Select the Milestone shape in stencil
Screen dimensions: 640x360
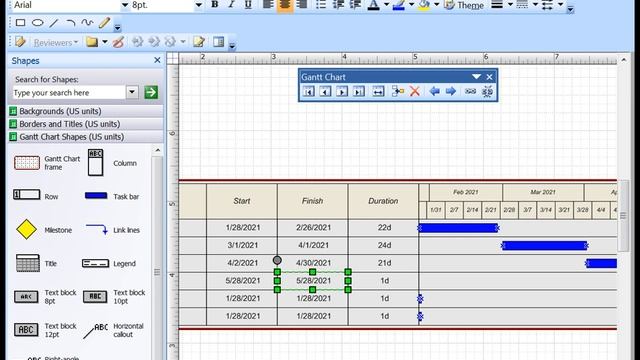coord(27,229)
